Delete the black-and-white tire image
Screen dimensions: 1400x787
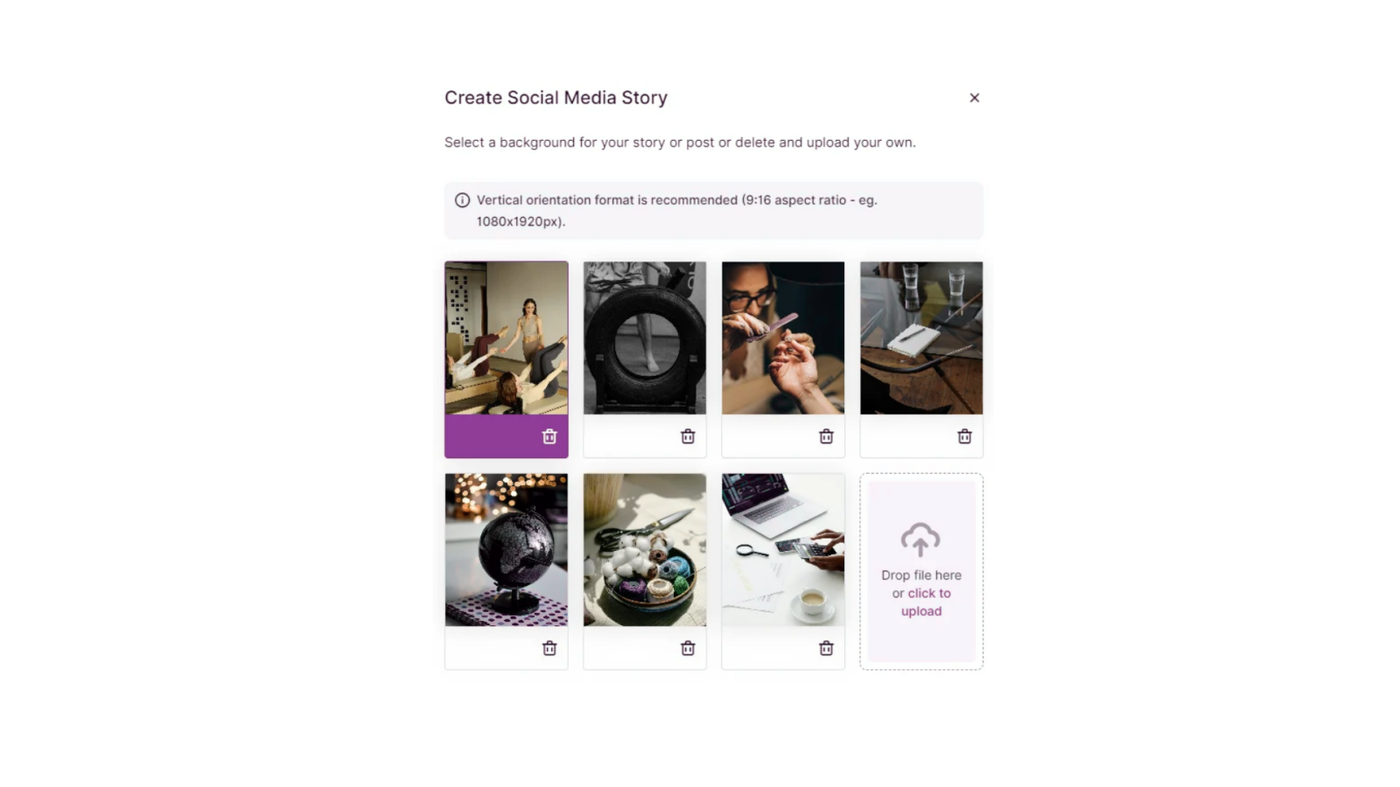[x=687, y=436]
